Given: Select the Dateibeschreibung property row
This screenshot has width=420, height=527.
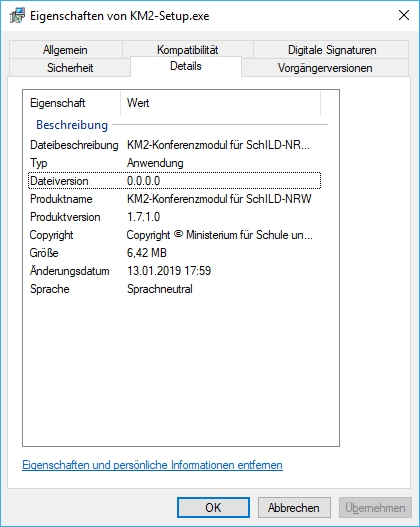Looking at the screenshot, I should (x=174, y=145).
